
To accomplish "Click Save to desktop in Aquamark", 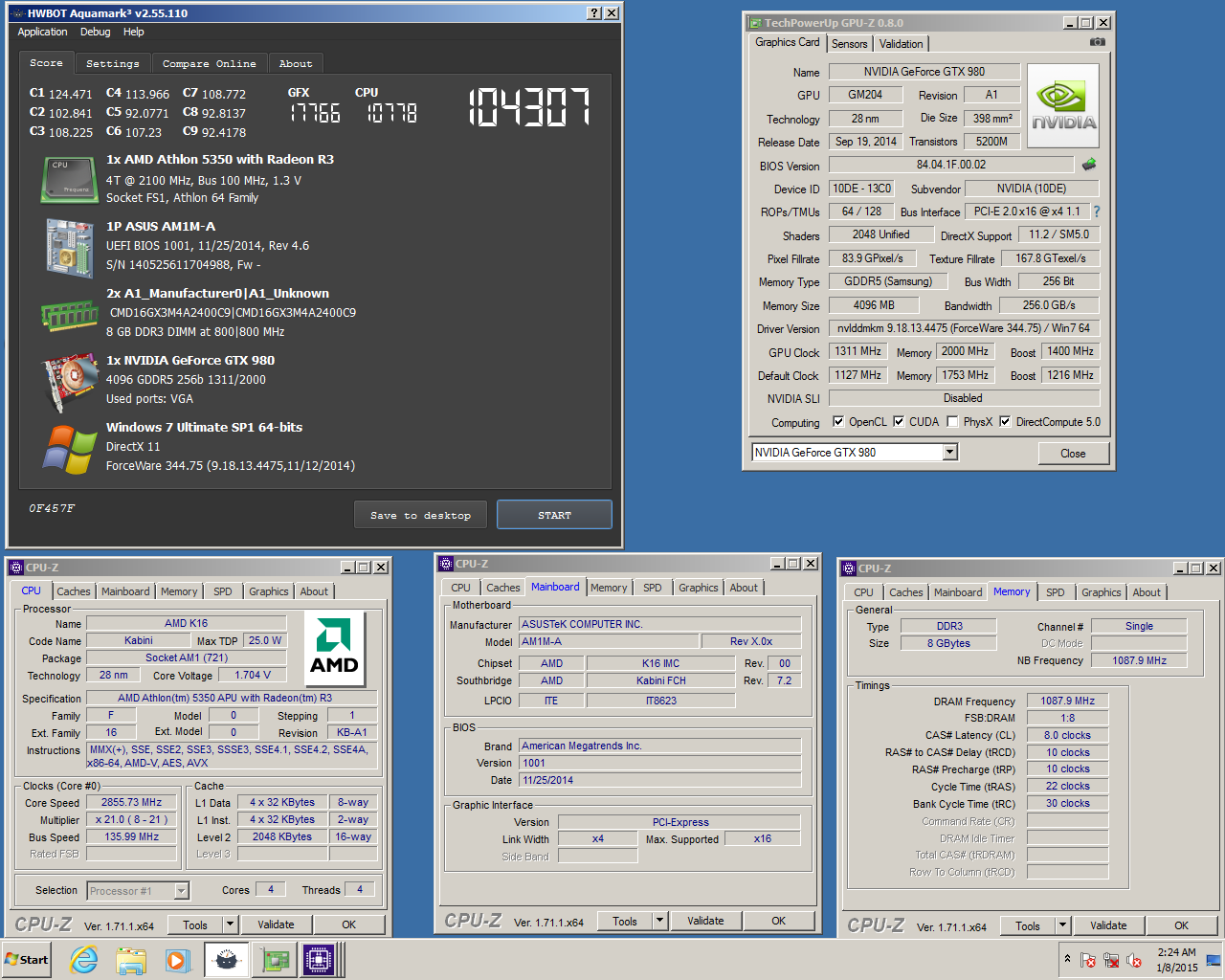I will click(420, 515).
